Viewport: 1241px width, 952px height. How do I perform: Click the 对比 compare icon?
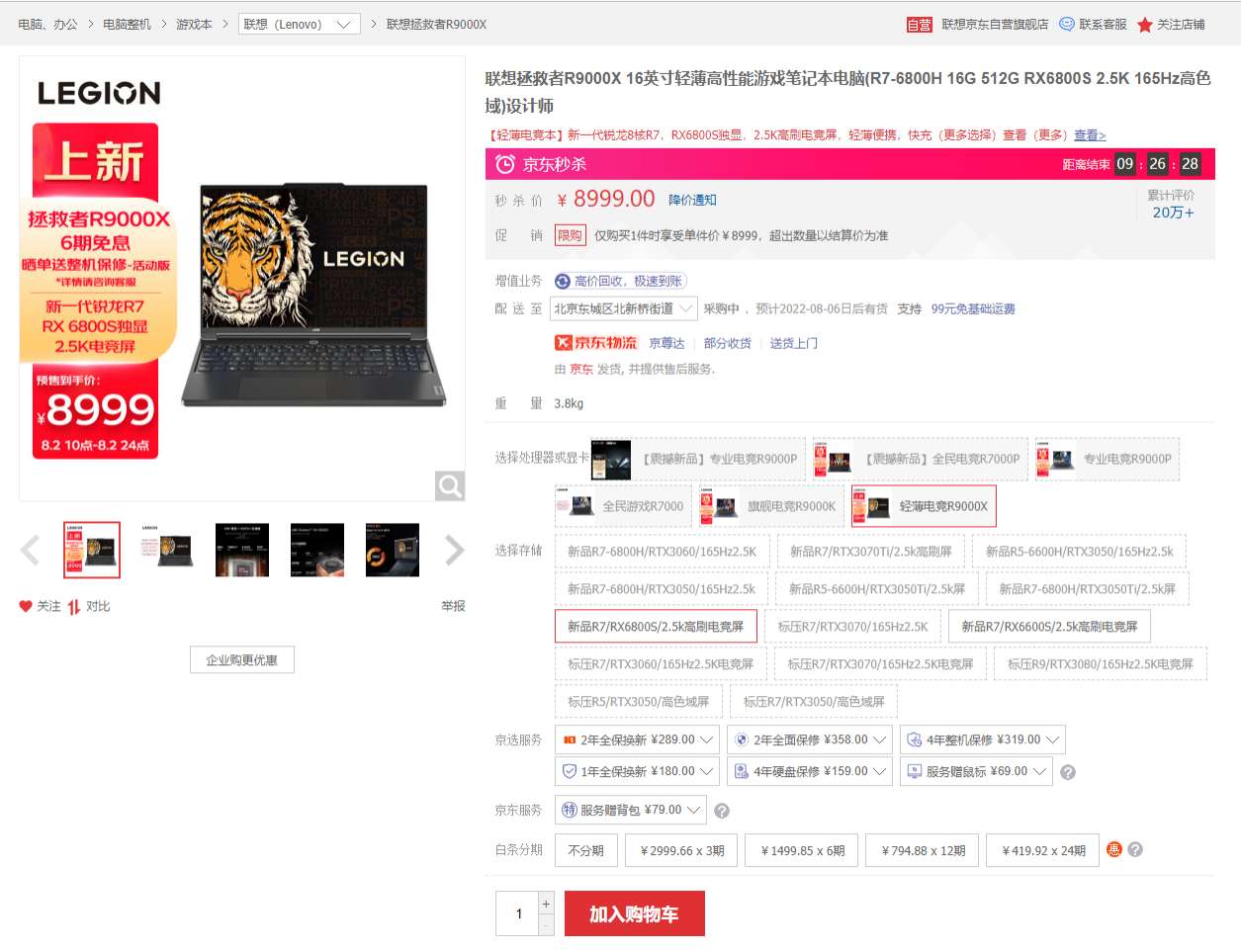click(74, 606)
